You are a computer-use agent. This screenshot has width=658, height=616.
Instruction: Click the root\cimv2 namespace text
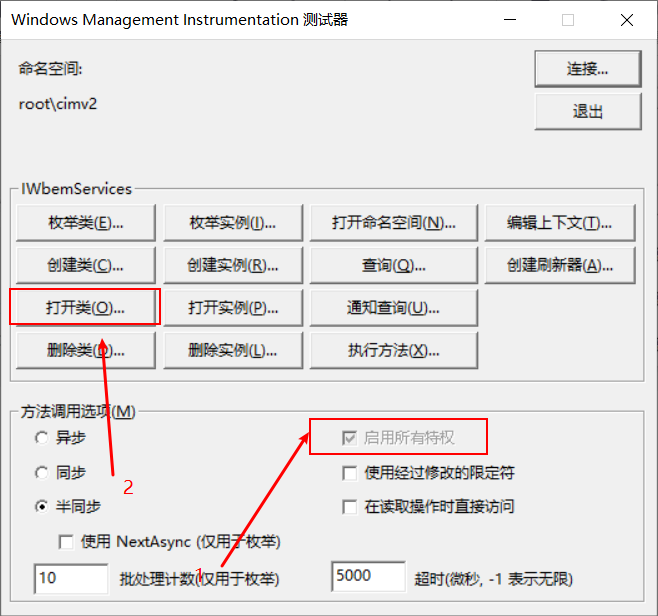pos(58,104)
